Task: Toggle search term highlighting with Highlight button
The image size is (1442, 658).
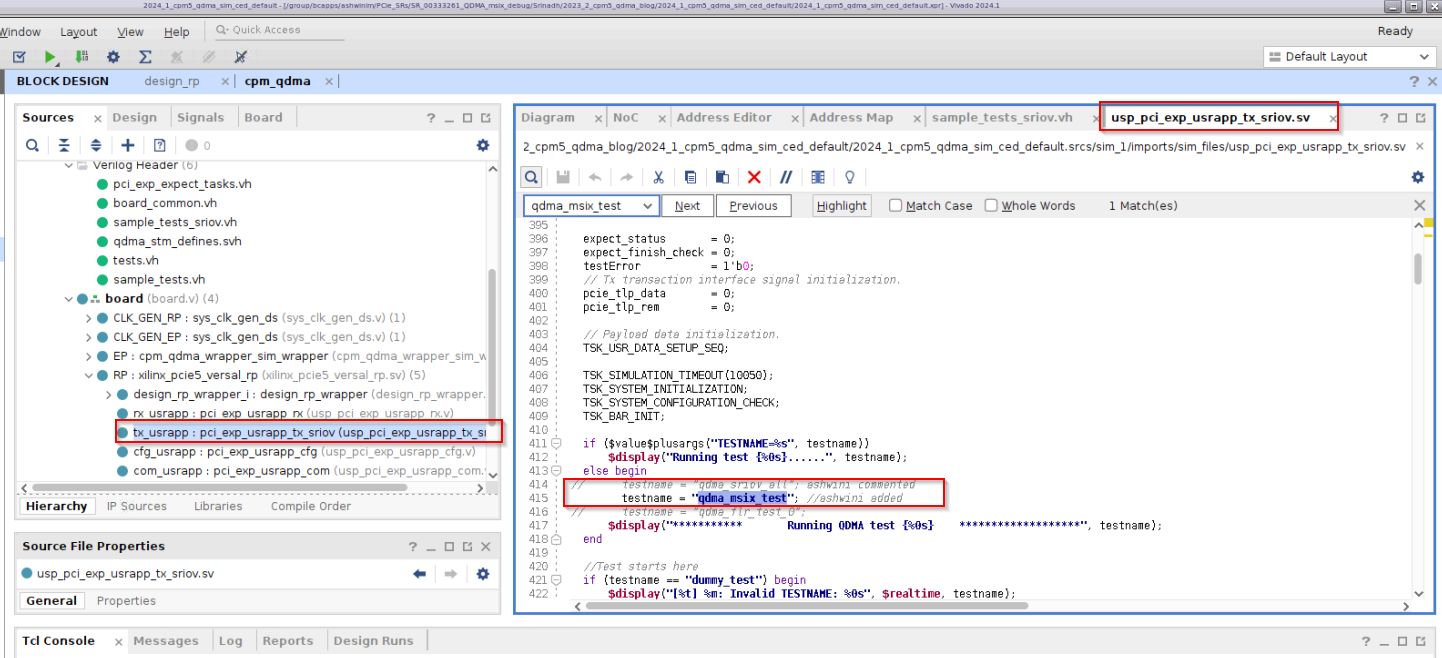Action: pos(841,205)
